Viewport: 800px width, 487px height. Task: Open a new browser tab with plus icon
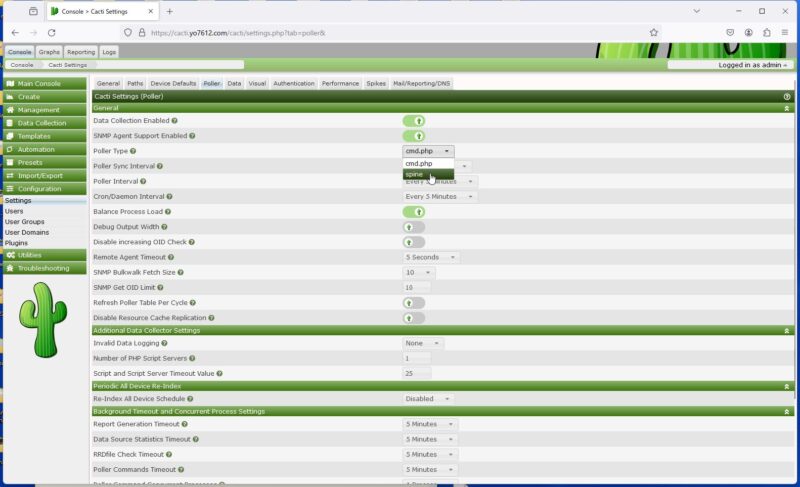169,11
